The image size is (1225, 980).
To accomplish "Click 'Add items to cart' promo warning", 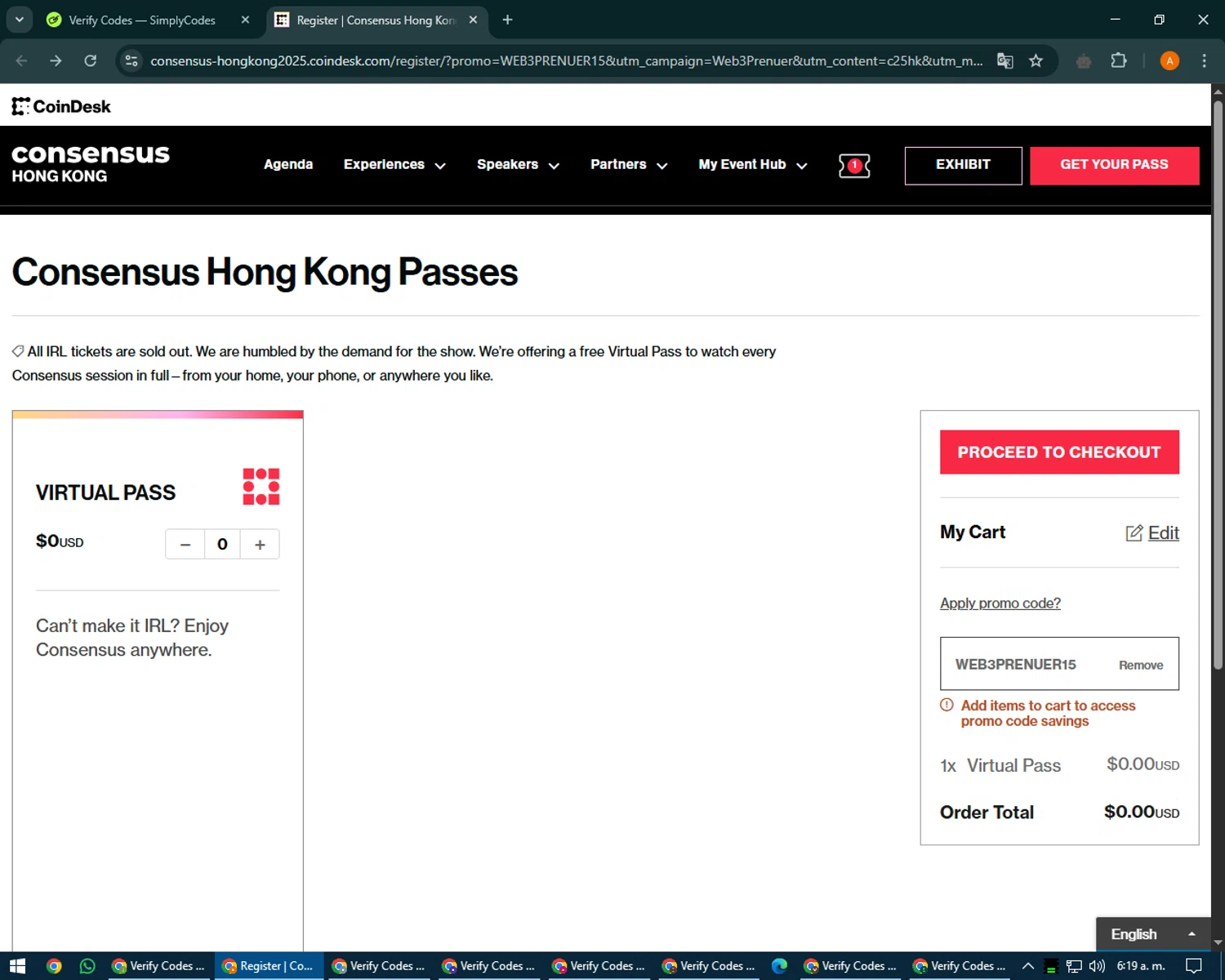I will 1048,713.
